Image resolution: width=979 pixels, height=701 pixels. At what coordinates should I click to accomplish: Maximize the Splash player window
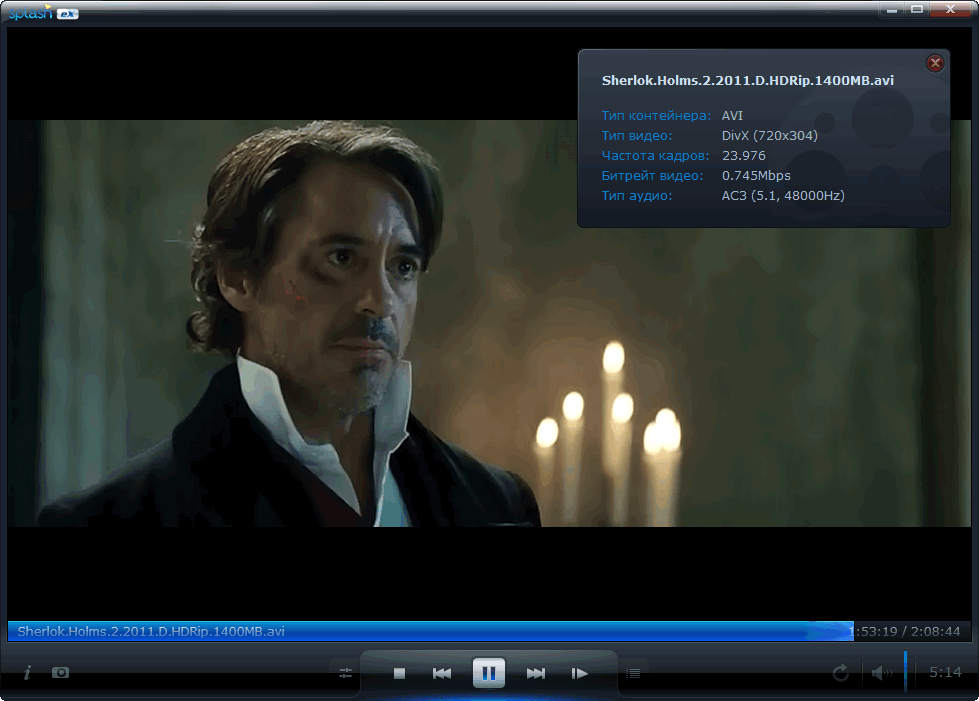click(x=917, y=9)
